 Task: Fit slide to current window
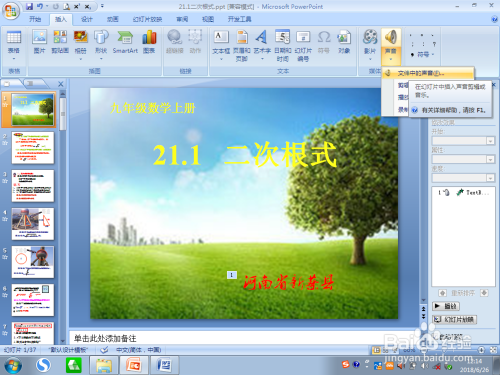click(x=493, y=350)
